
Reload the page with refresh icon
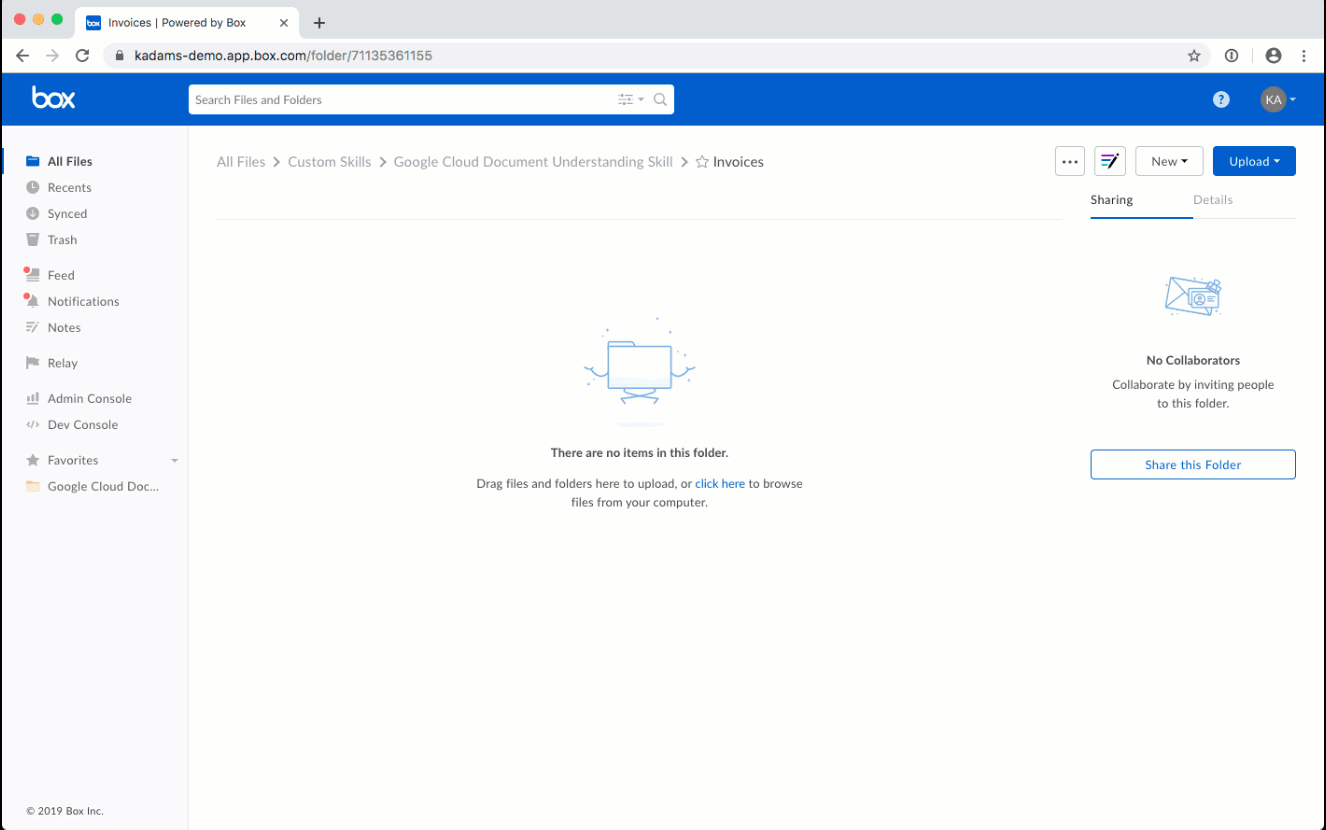click(84, 56)
